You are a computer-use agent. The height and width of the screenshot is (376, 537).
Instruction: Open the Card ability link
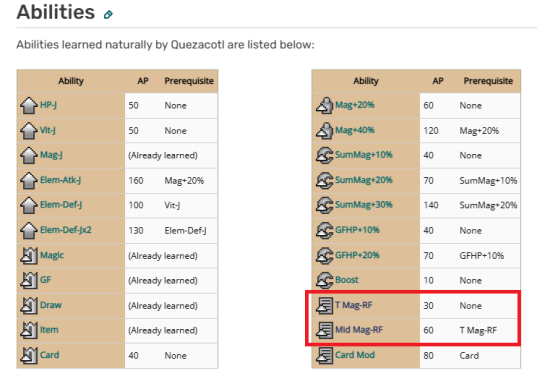49,355
